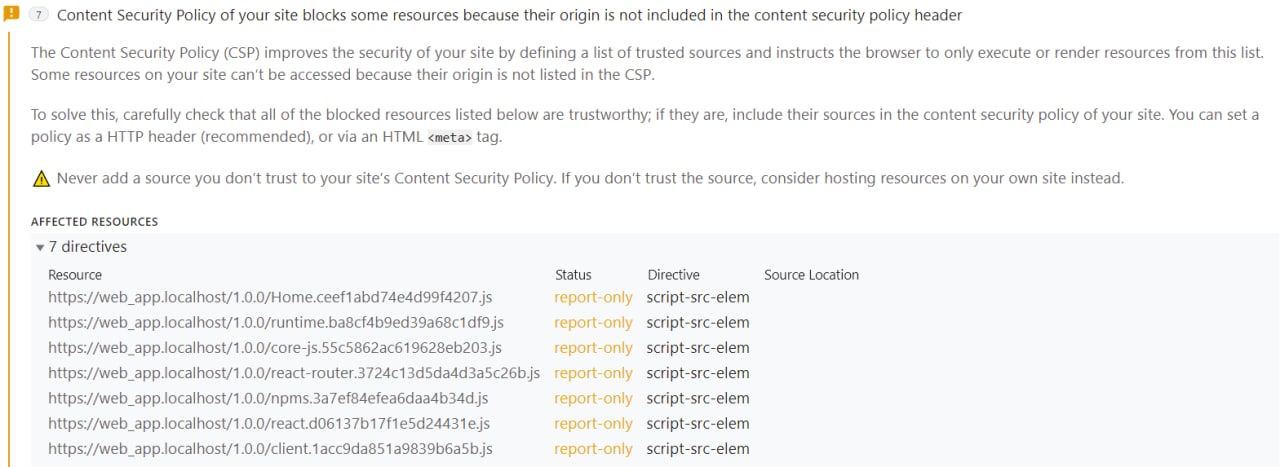
Task: Open the Home.ceef1abd74e4d99f4207.js resource
Action: 270,298
